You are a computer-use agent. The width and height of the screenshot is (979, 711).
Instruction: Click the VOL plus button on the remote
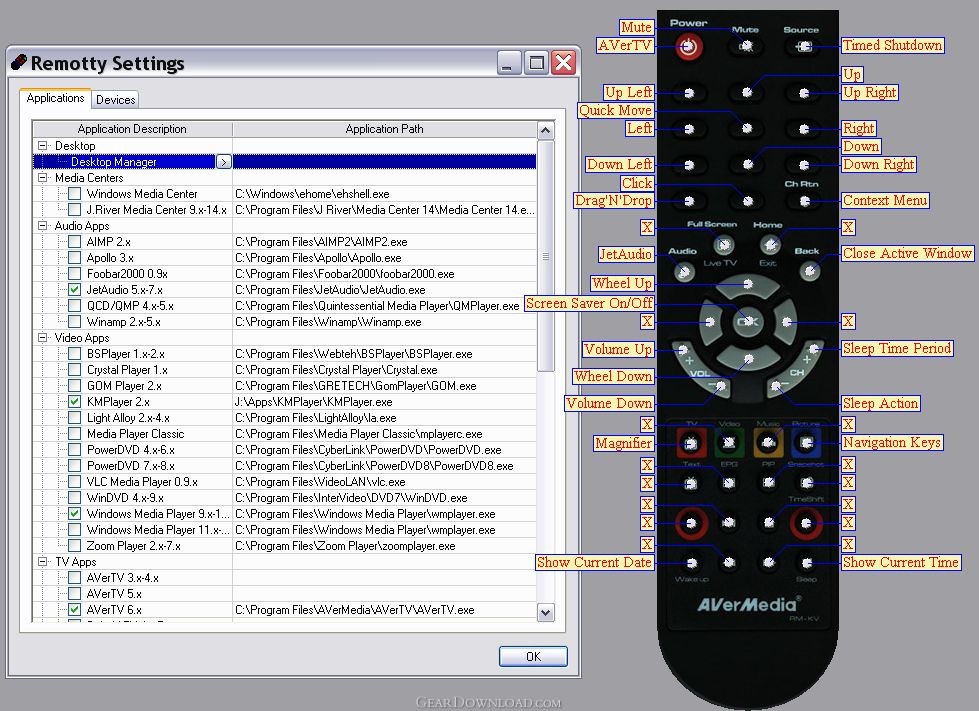(686, 355)
